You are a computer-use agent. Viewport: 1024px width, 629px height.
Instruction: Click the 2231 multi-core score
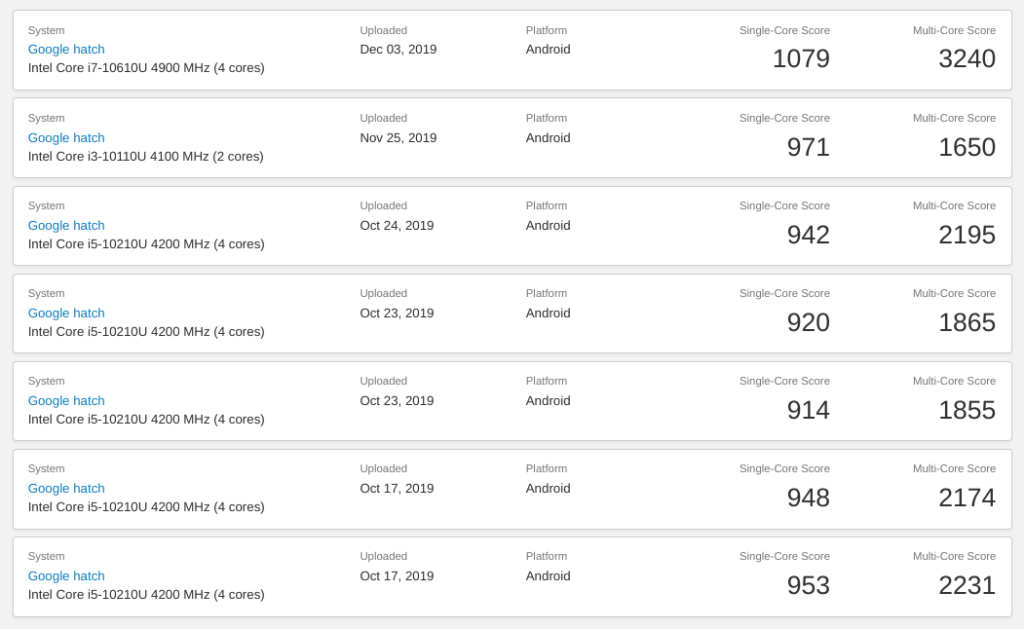point(967,585)
